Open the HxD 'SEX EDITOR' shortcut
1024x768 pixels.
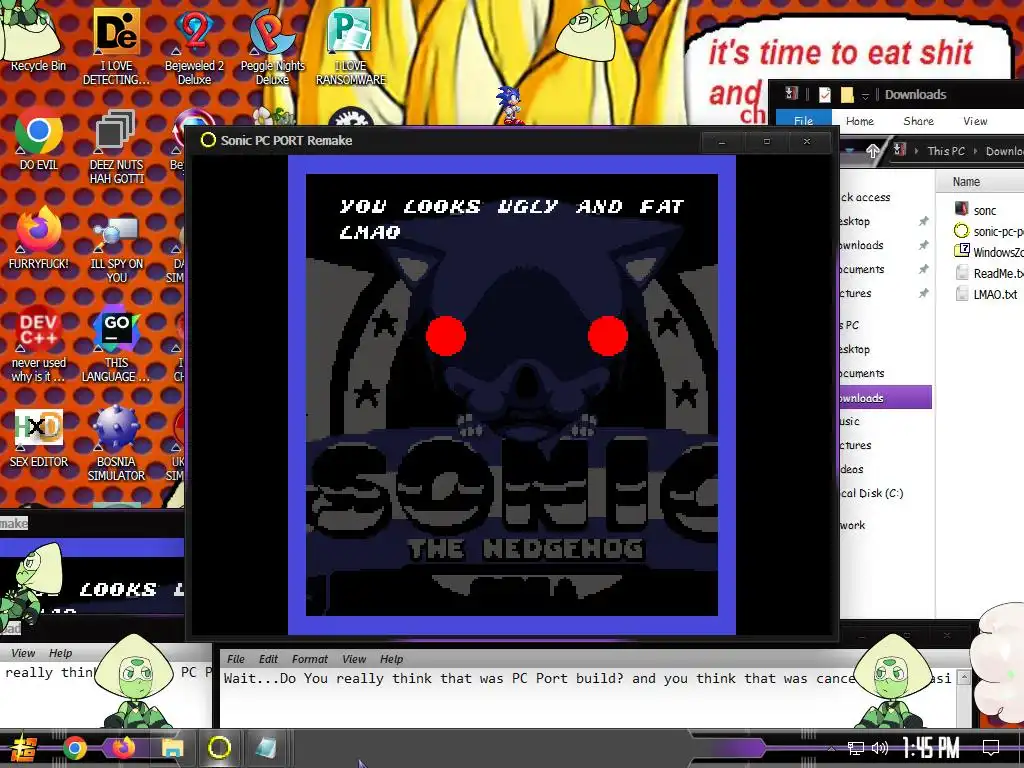pyautogui.click(x=39, y=439)
